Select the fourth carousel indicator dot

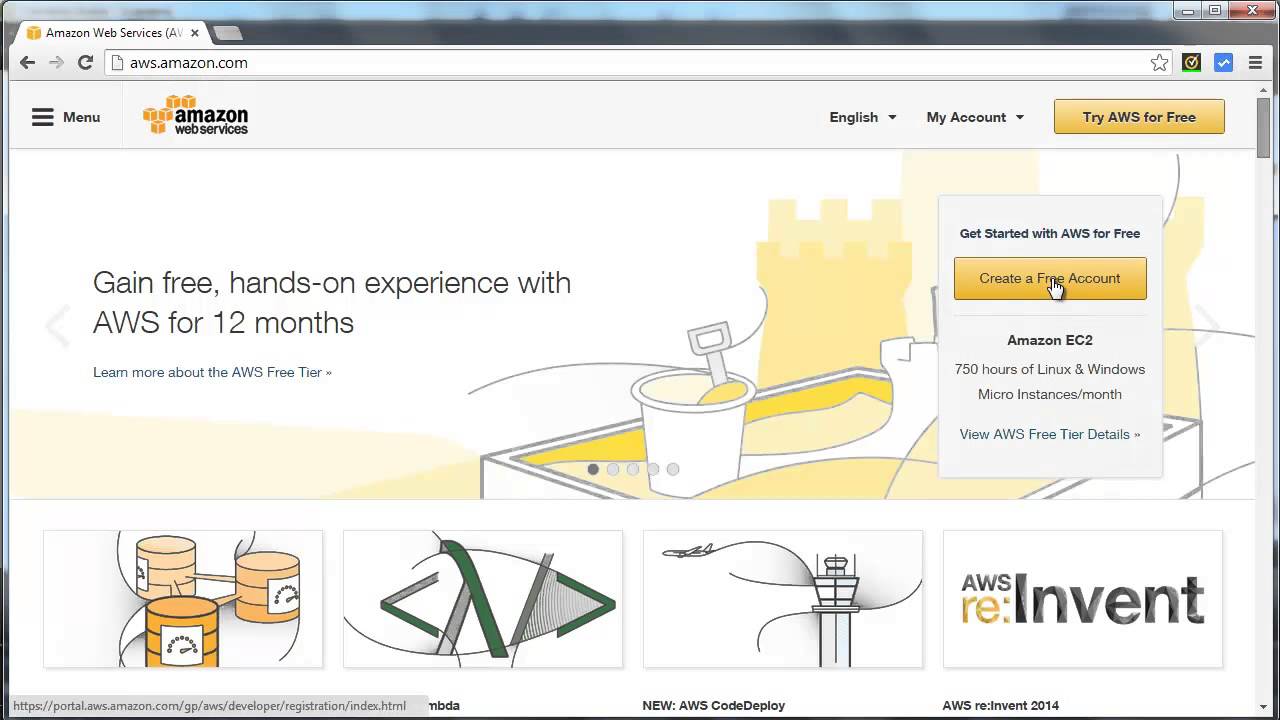point(653,469)
